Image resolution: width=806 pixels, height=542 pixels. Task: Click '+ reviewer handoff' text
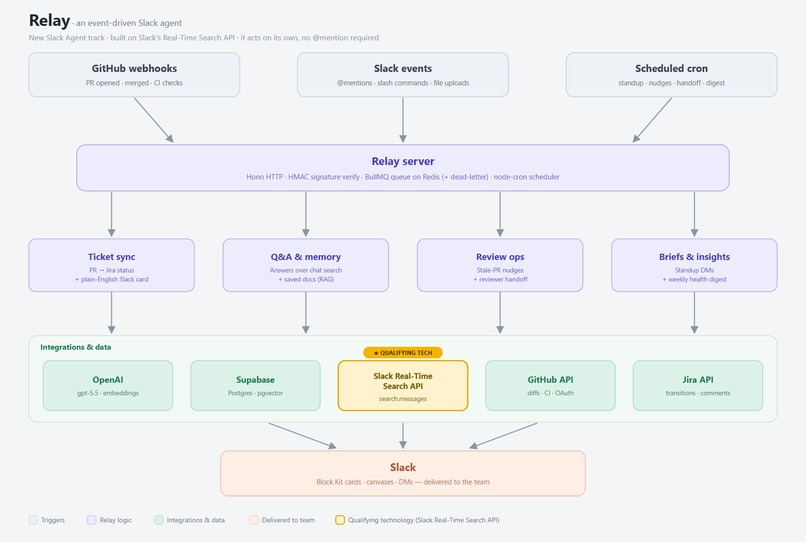(x=500, y=279)
